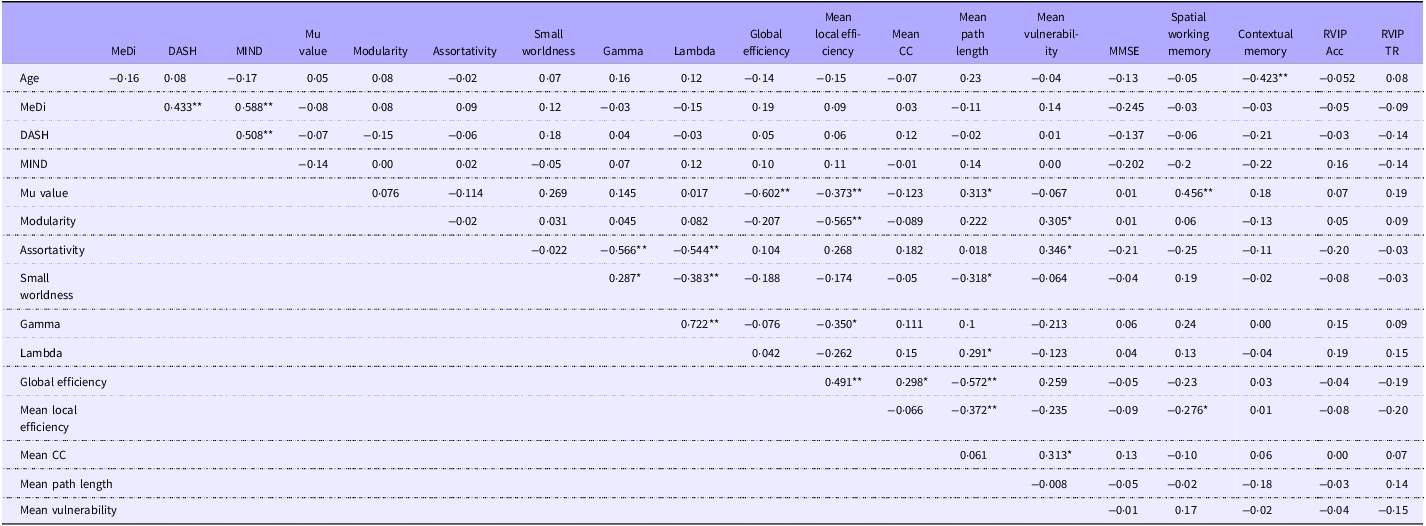Click the value 0·491** in Global efficiency row
The width and height of the screenshot is (1426, 526).
[844, 381]
